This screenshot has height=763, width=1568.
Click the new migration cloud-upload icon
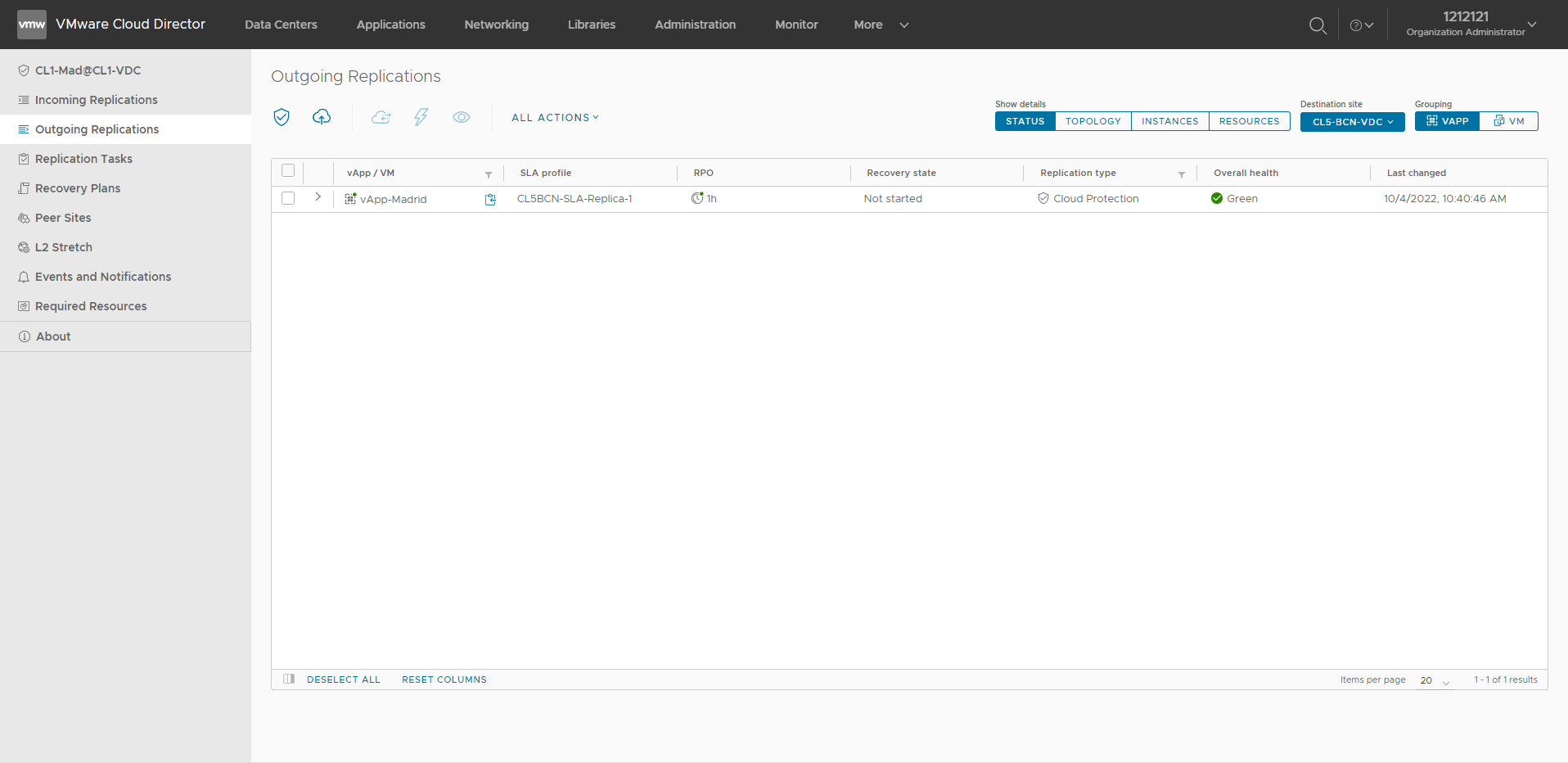[x=322, y=117]
